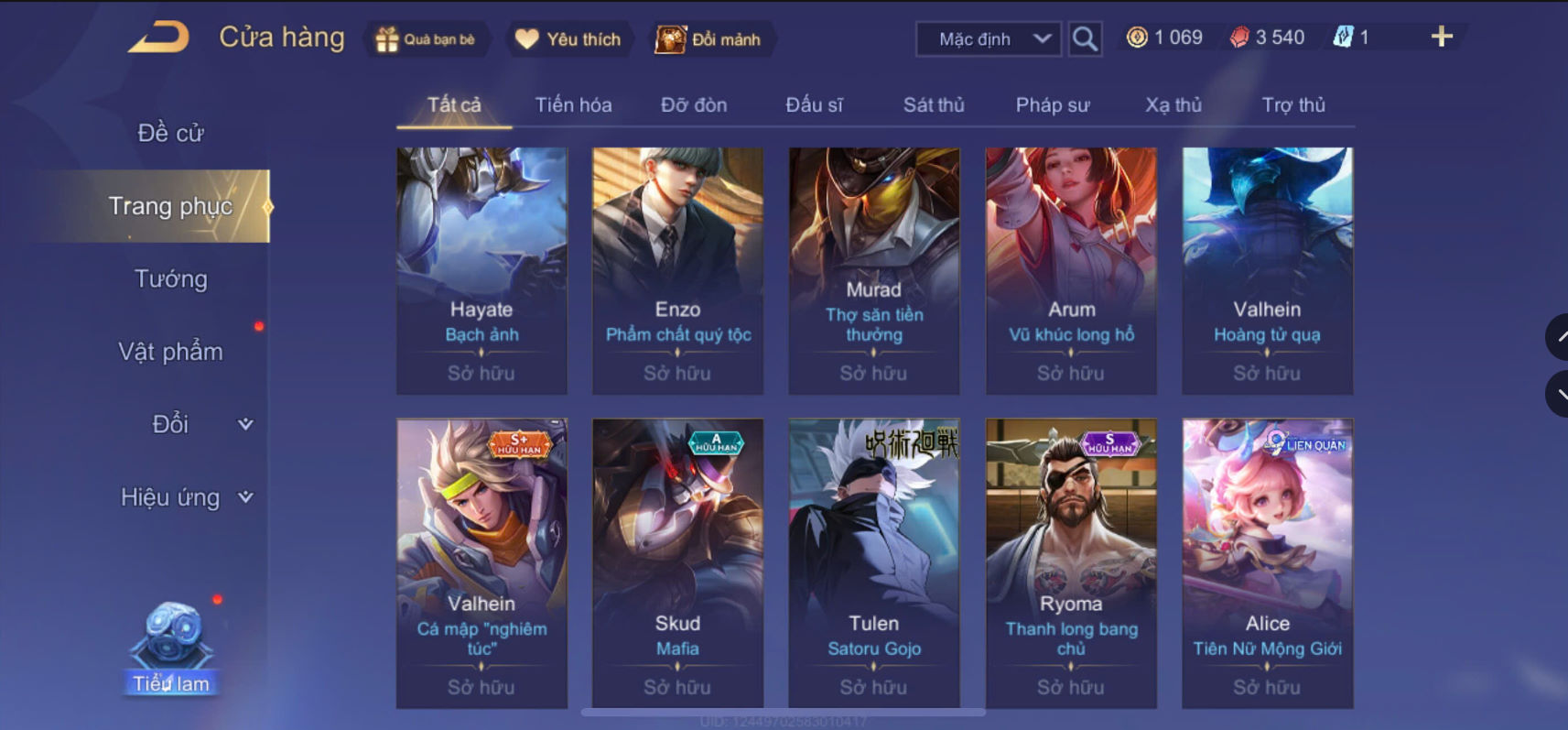Image resolution: width=1568 pixels, height=730 pixels.
Task: Go back using the golden arrow icon
Action: coord(158,38)
